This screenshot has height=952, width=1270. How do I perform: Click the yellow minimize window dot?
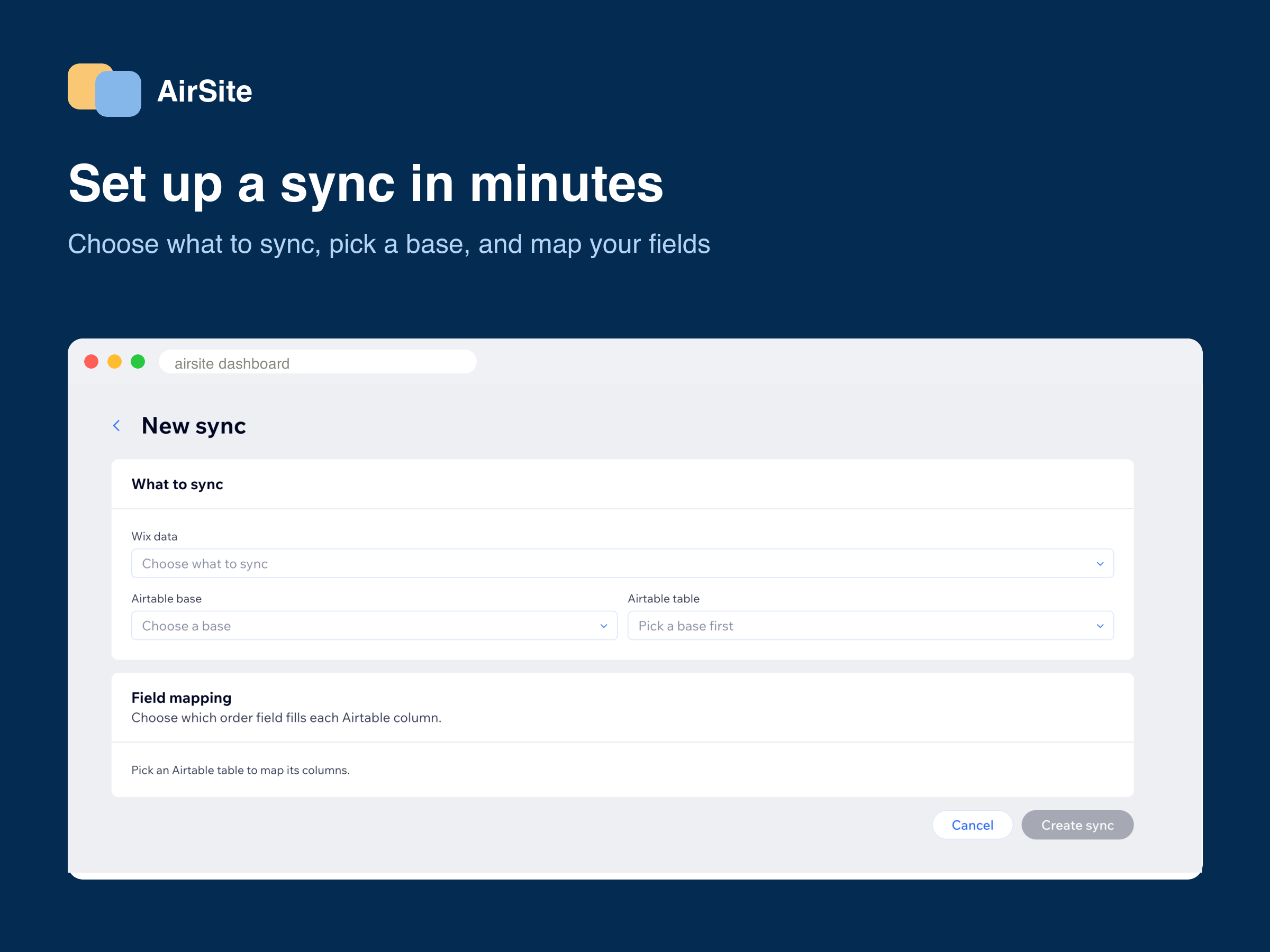(115, 362)
